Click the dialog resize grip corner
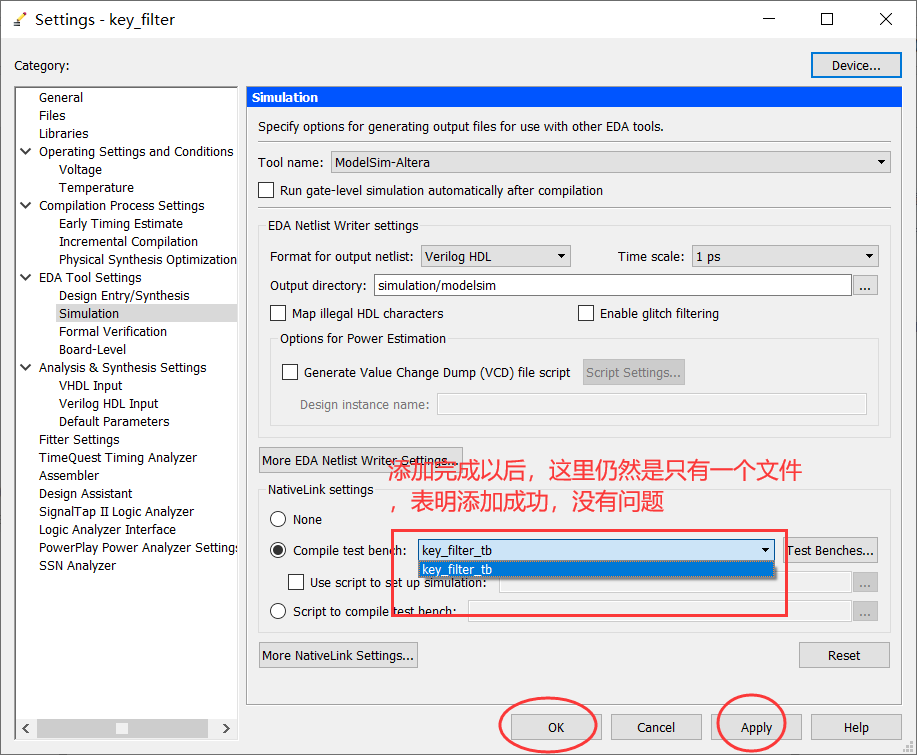The width and height of the screenshot is (917, 755). [908, 747]
